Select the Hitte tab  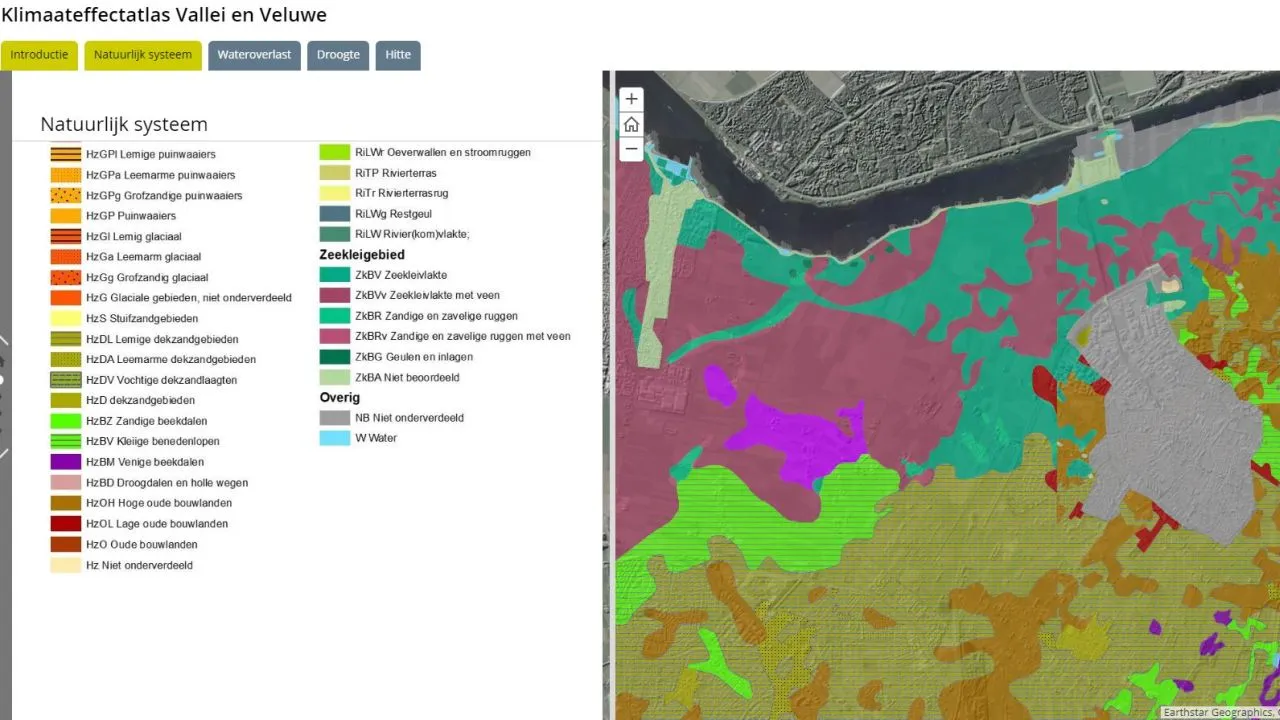click(398, 55)
